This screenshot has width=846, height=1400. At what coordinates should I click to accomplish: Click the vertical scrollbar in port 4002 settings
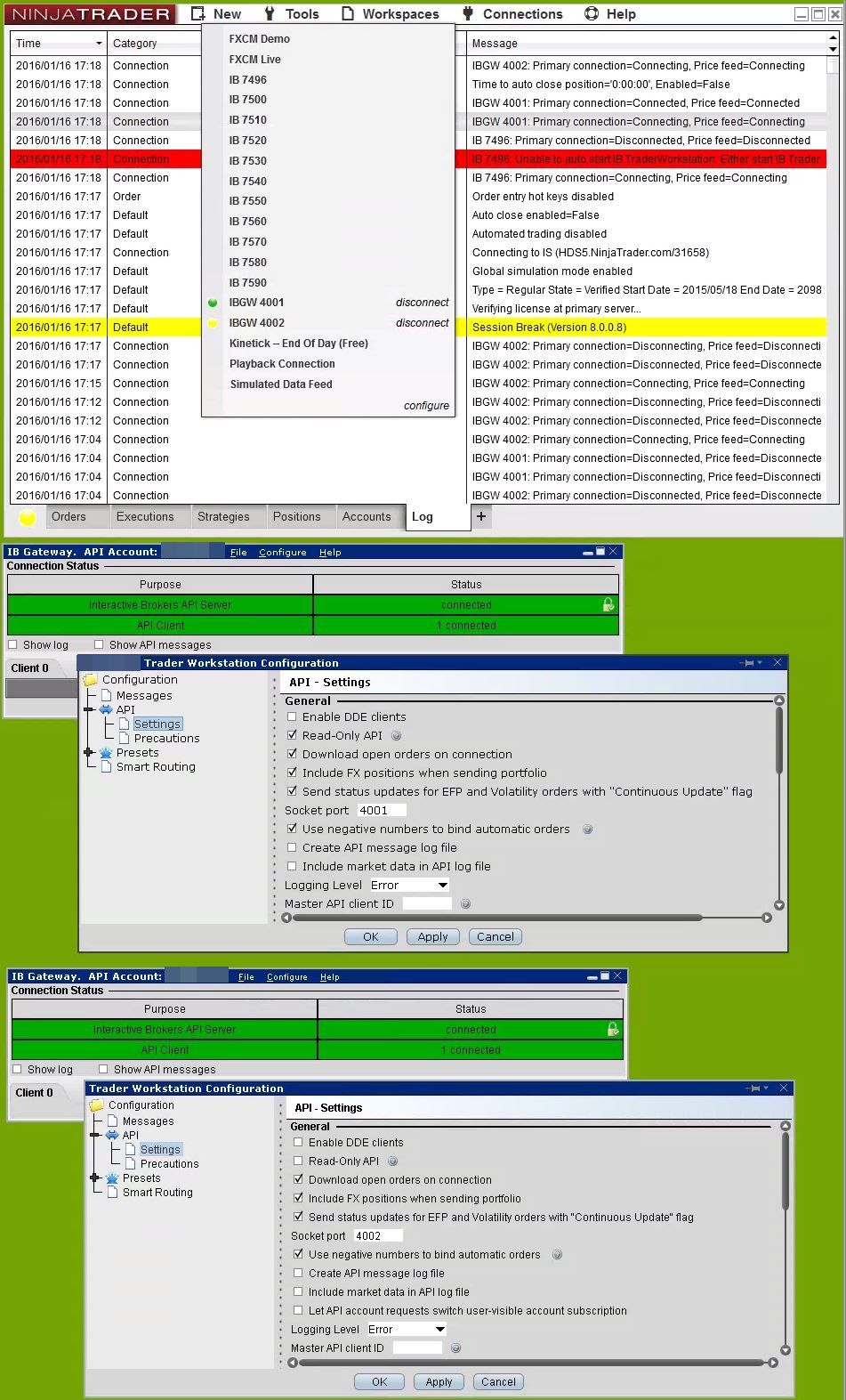(786, 1173)
